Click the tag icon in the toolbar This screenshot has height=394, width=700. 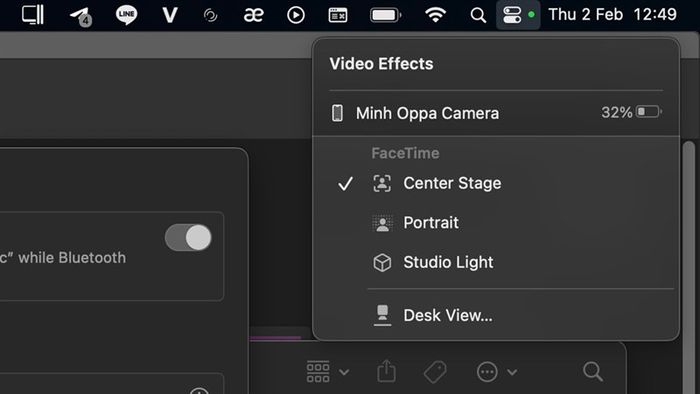coord(435,372)
